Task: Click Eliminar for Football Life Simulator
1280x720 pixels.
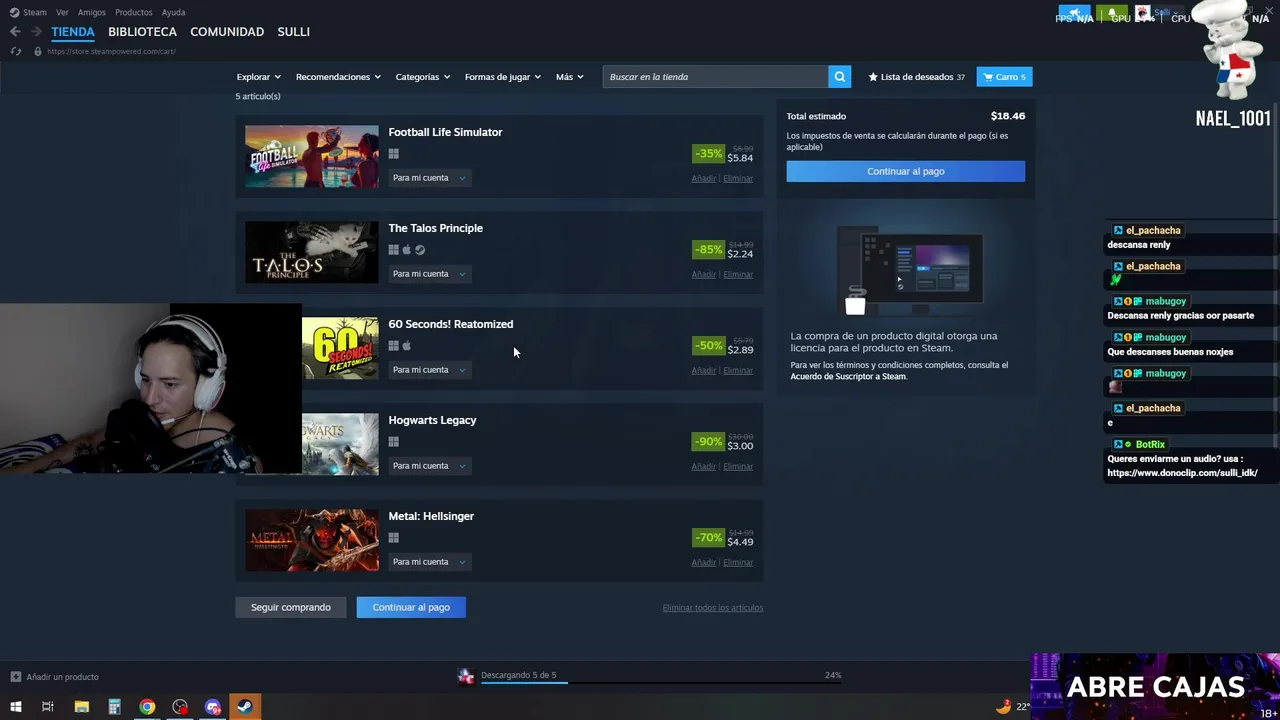Action: [738, 179]
